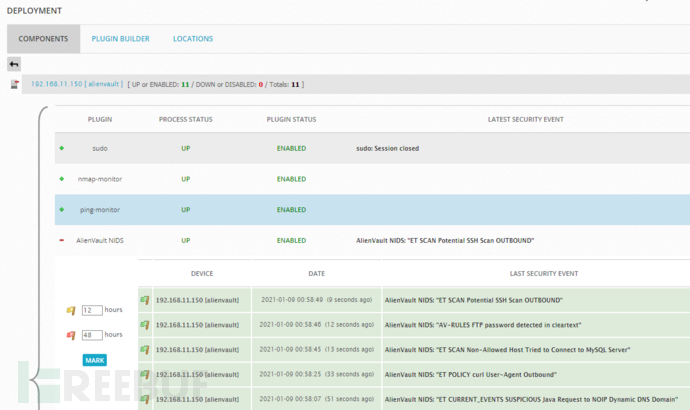Click the AlienVault NIDS latest security event text

445,241
